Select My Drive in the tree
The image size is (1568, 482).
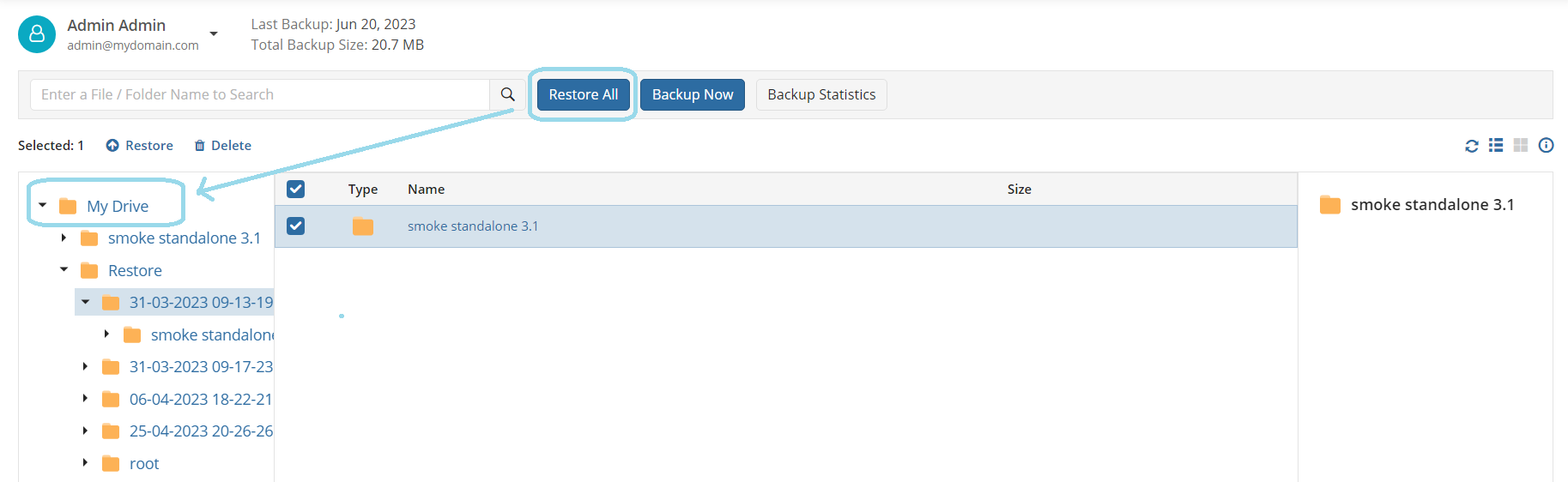(x=118, y=206)
